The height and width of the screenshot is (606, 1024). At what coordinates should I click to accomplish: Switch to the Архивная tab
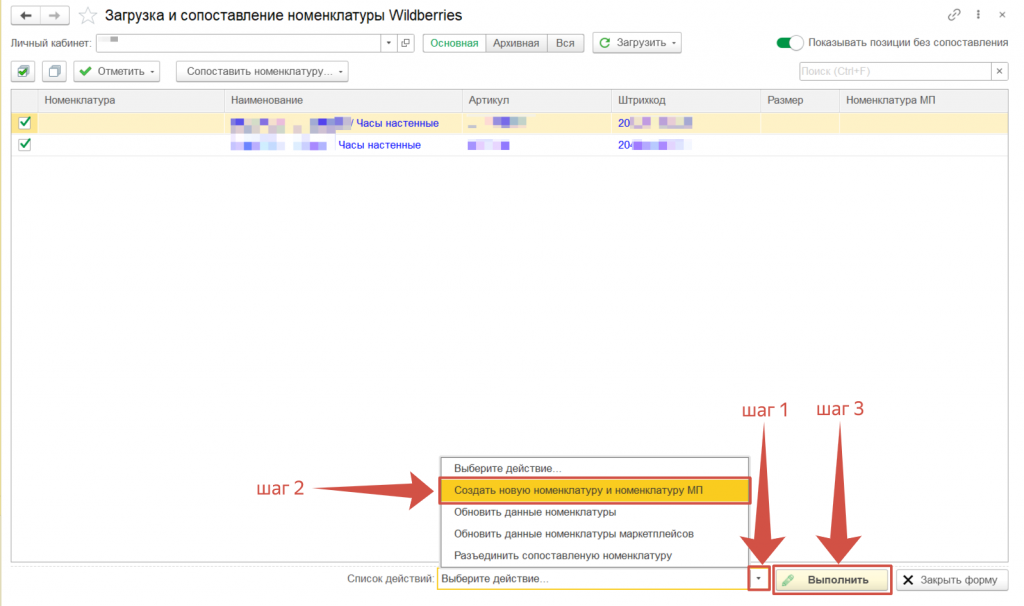516,43
